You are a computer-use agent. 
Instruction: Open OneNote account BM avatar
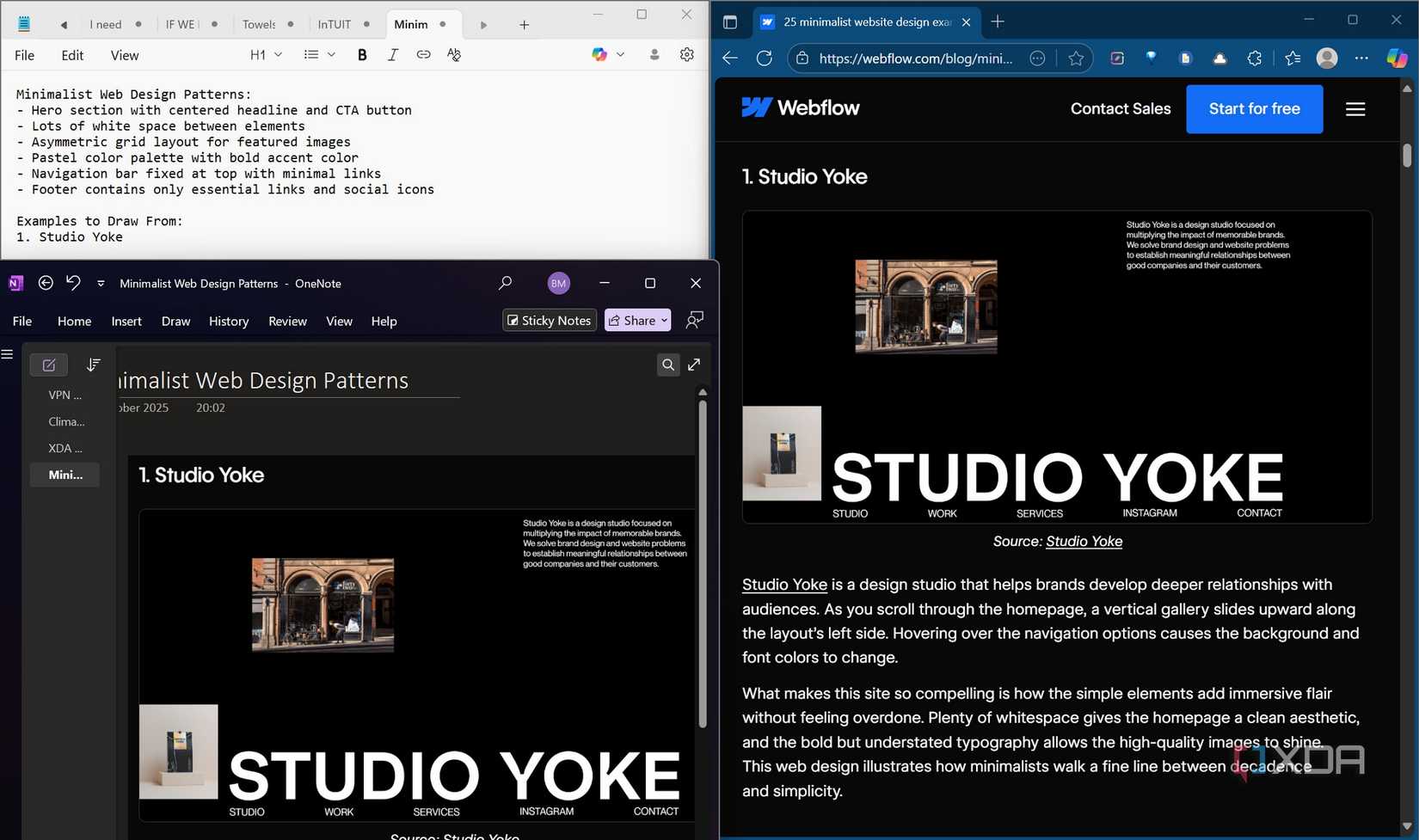(x=558, y=283)
